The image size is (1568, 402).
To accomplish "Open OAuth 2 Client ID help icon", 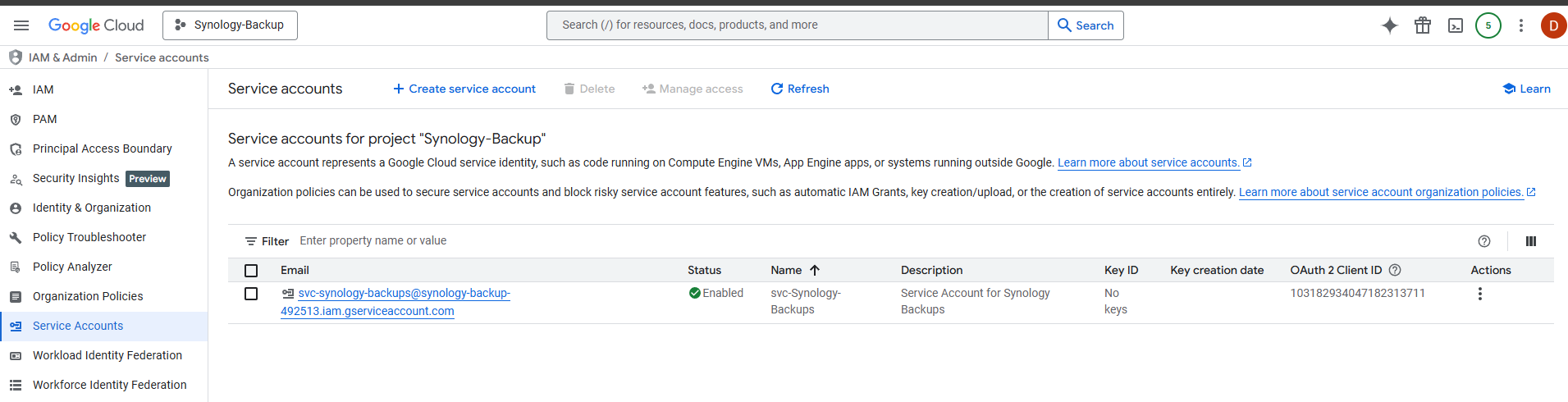I will (1395, 270).
